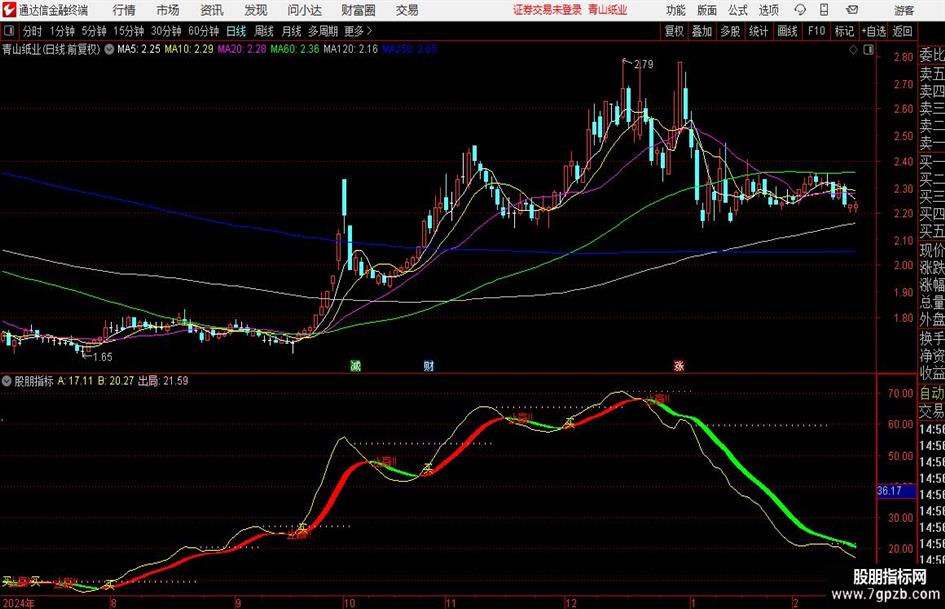Click the 1.65 low price label
This screenshot has width=945, height=609.
[102, 357]
